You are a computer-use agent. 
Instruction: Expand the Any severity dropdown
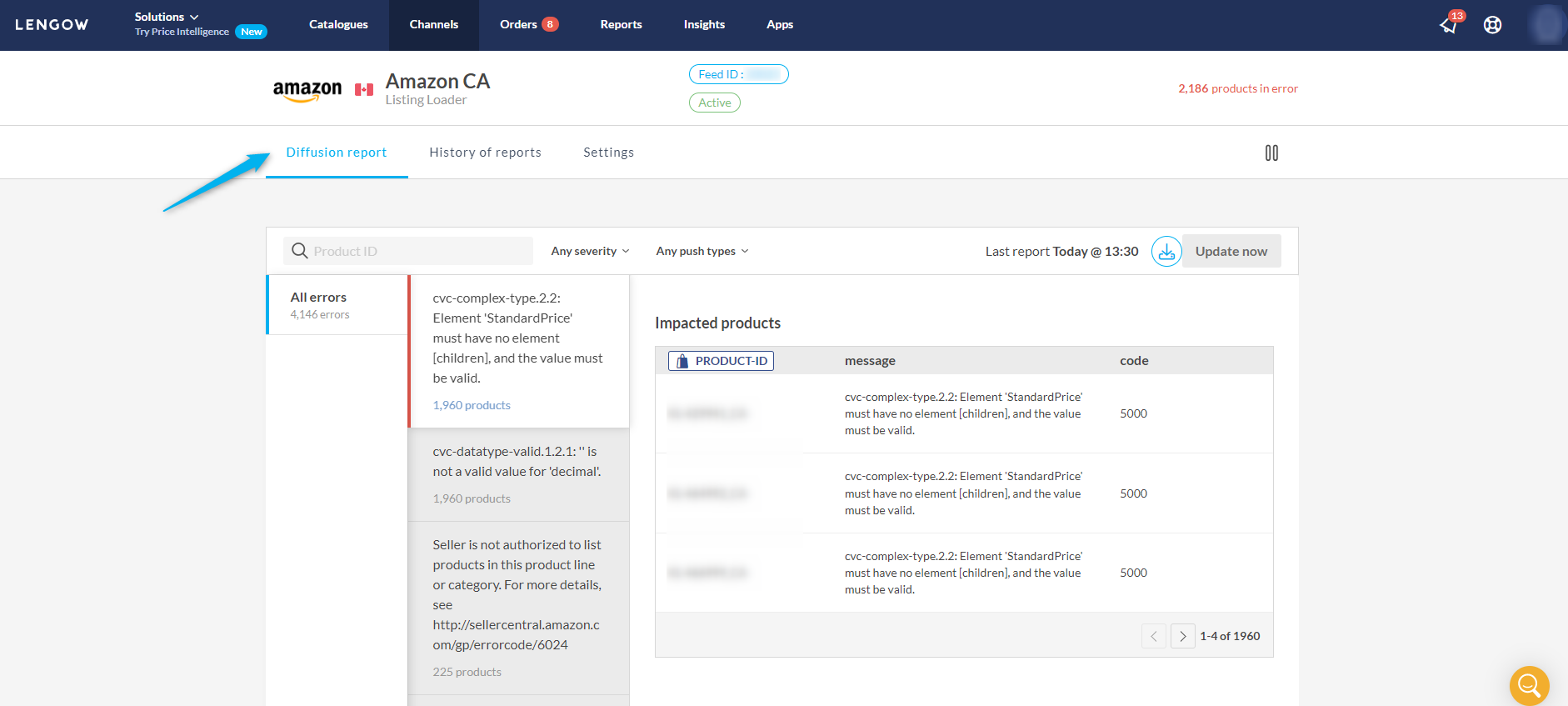pyautogui.click(x=590, y=251)
